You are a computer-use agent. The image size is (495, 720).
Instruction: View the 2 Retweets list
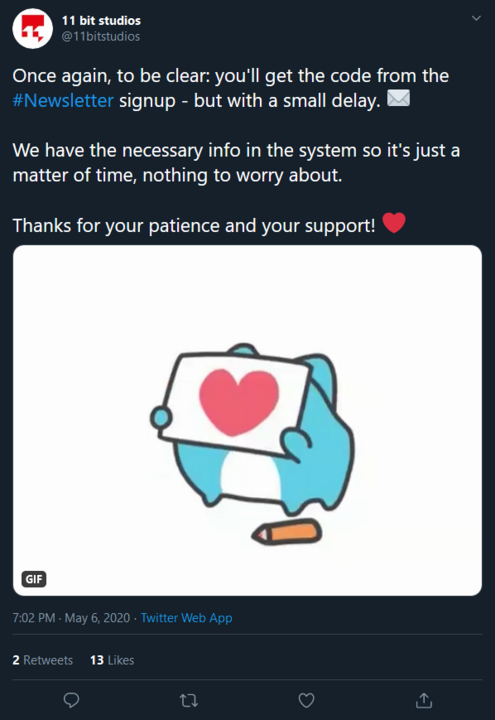pyautogui.click(x=43, y=660)
